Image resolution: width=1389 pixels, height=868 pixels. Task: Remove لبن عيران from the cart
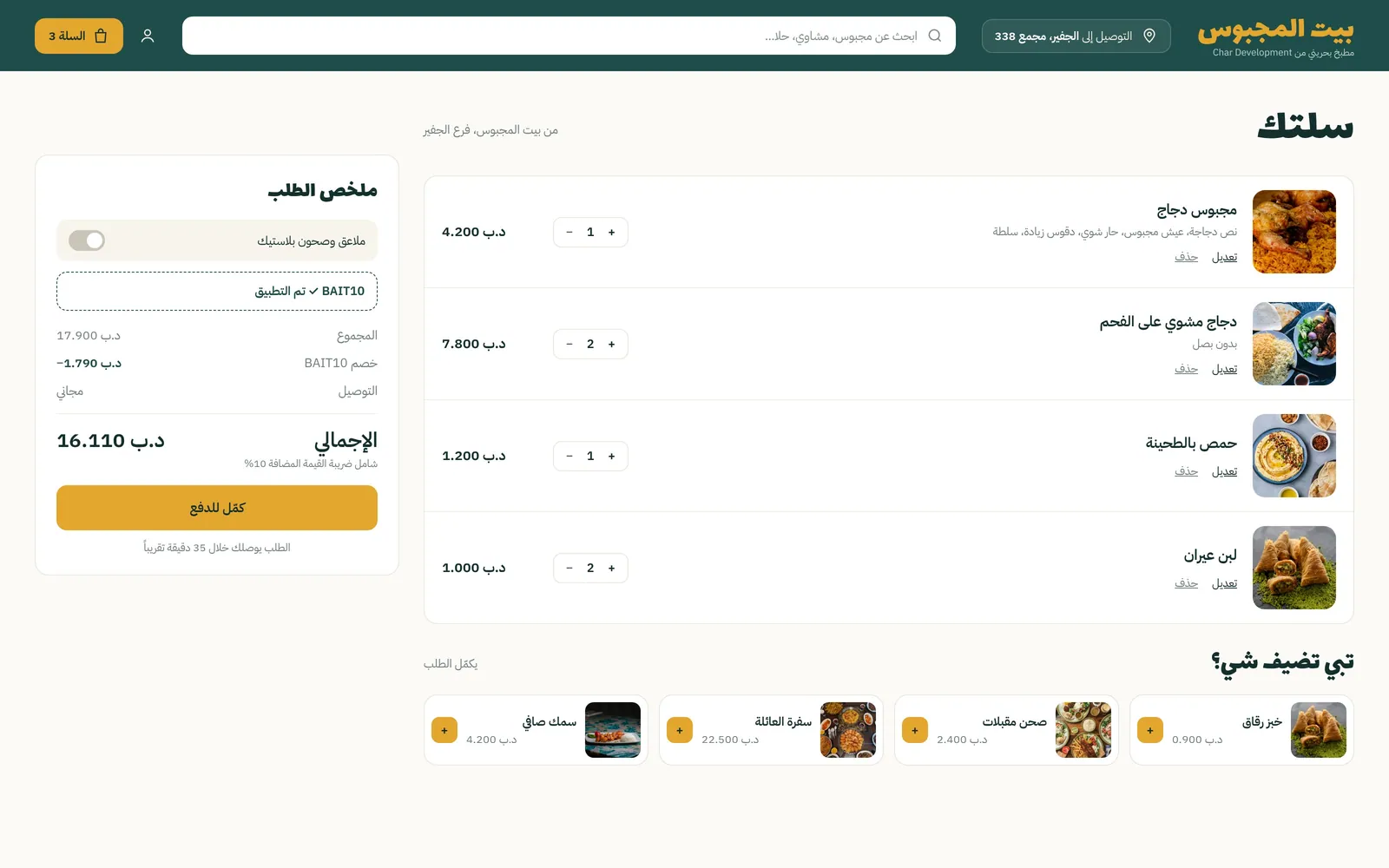coord(1186,583)
